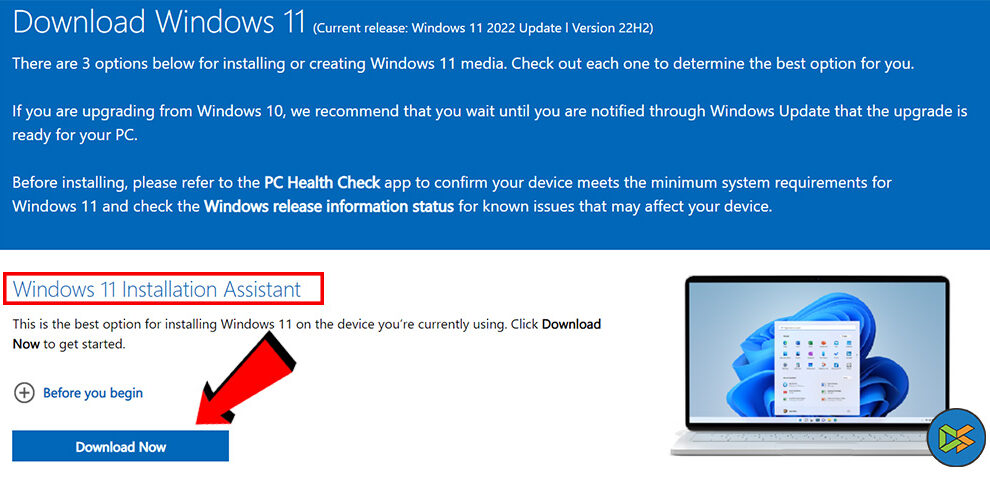Click the minimum system requirements sentence

[451, 194]
